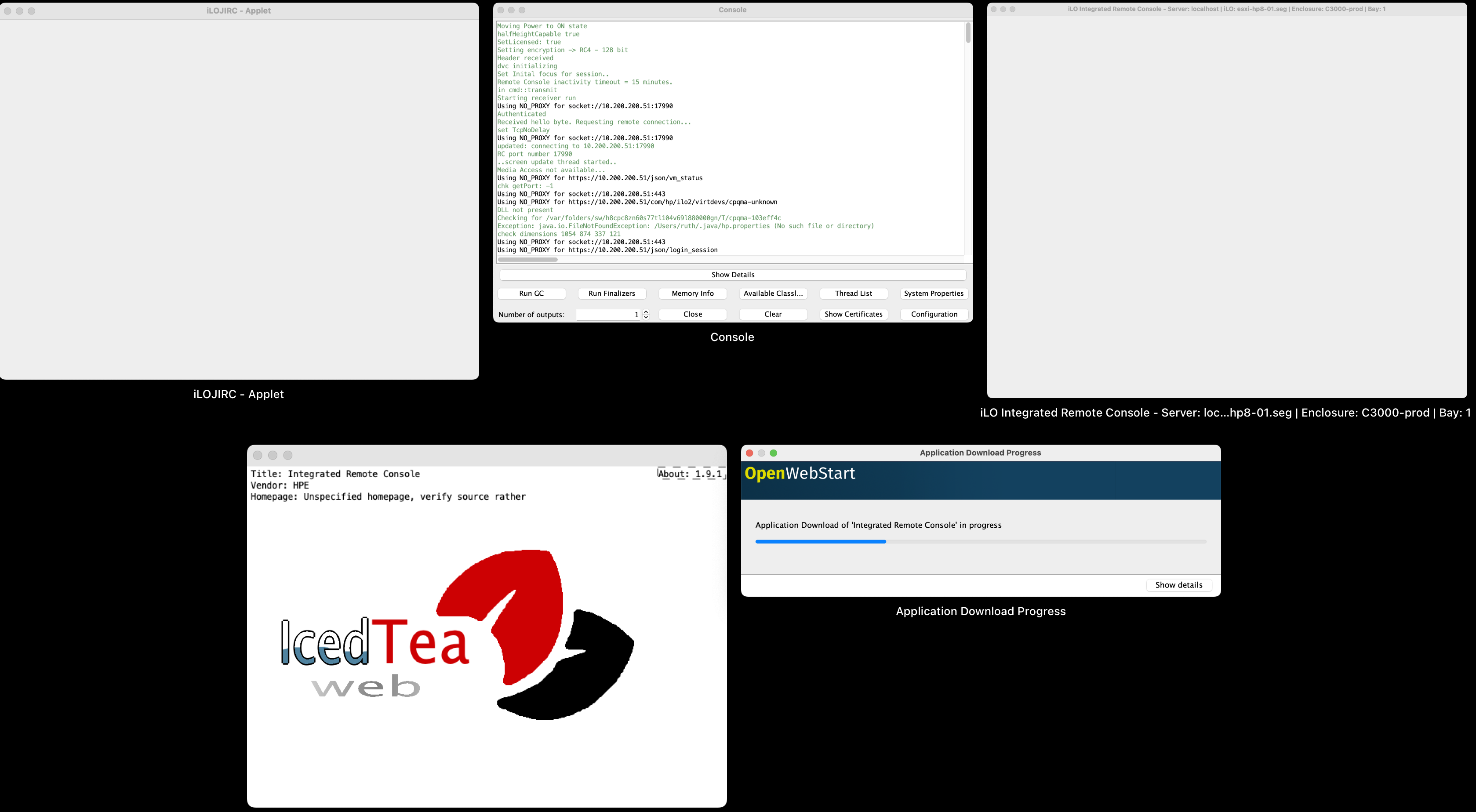Open Memory Info in the Console
The height and width of the screenshot is (812, 1476).
[693, 293]
